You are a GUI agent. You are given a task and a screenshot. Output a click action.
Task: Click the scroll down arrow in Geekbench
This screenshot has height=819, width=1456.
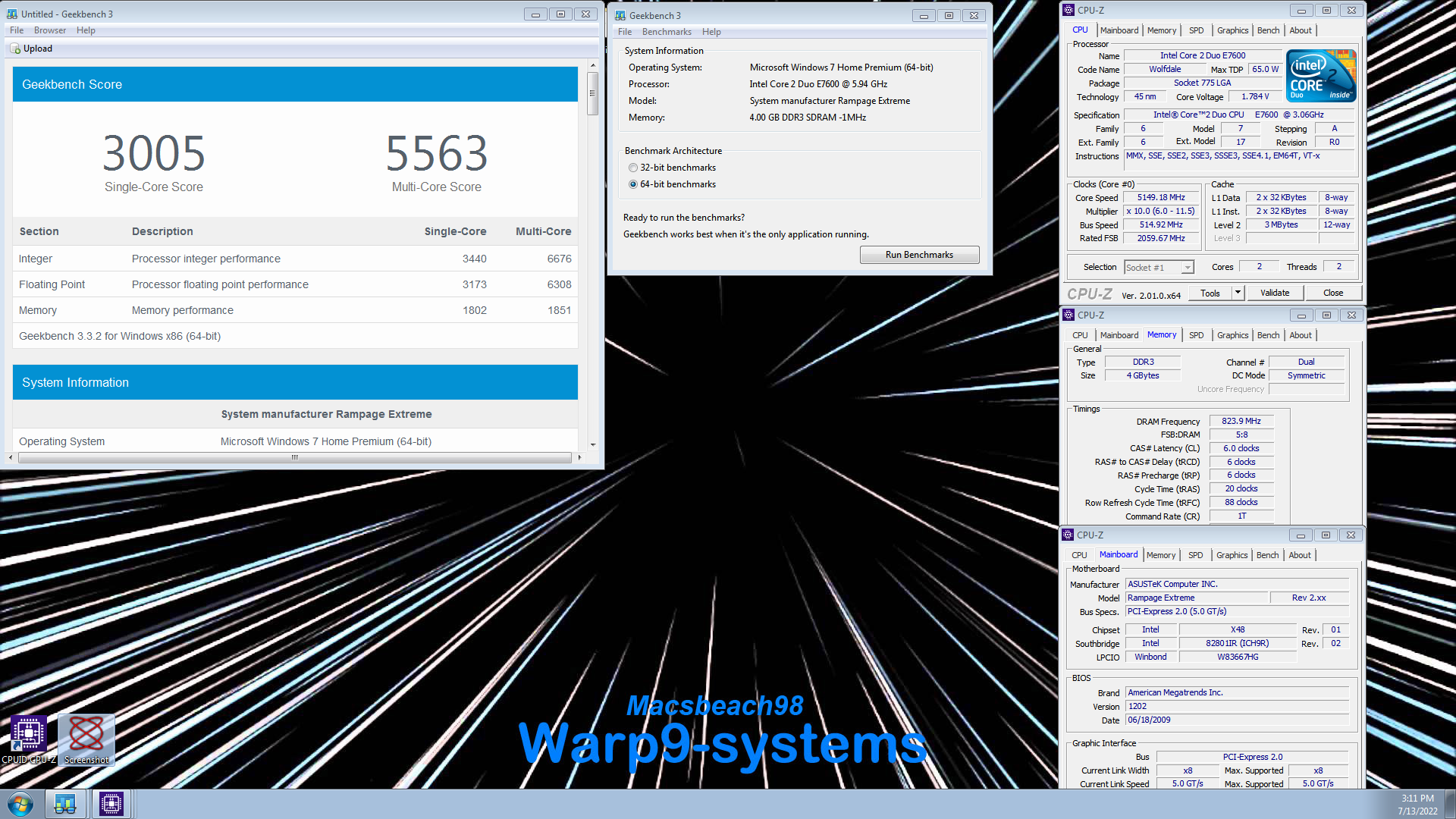(x=592, y=444)
